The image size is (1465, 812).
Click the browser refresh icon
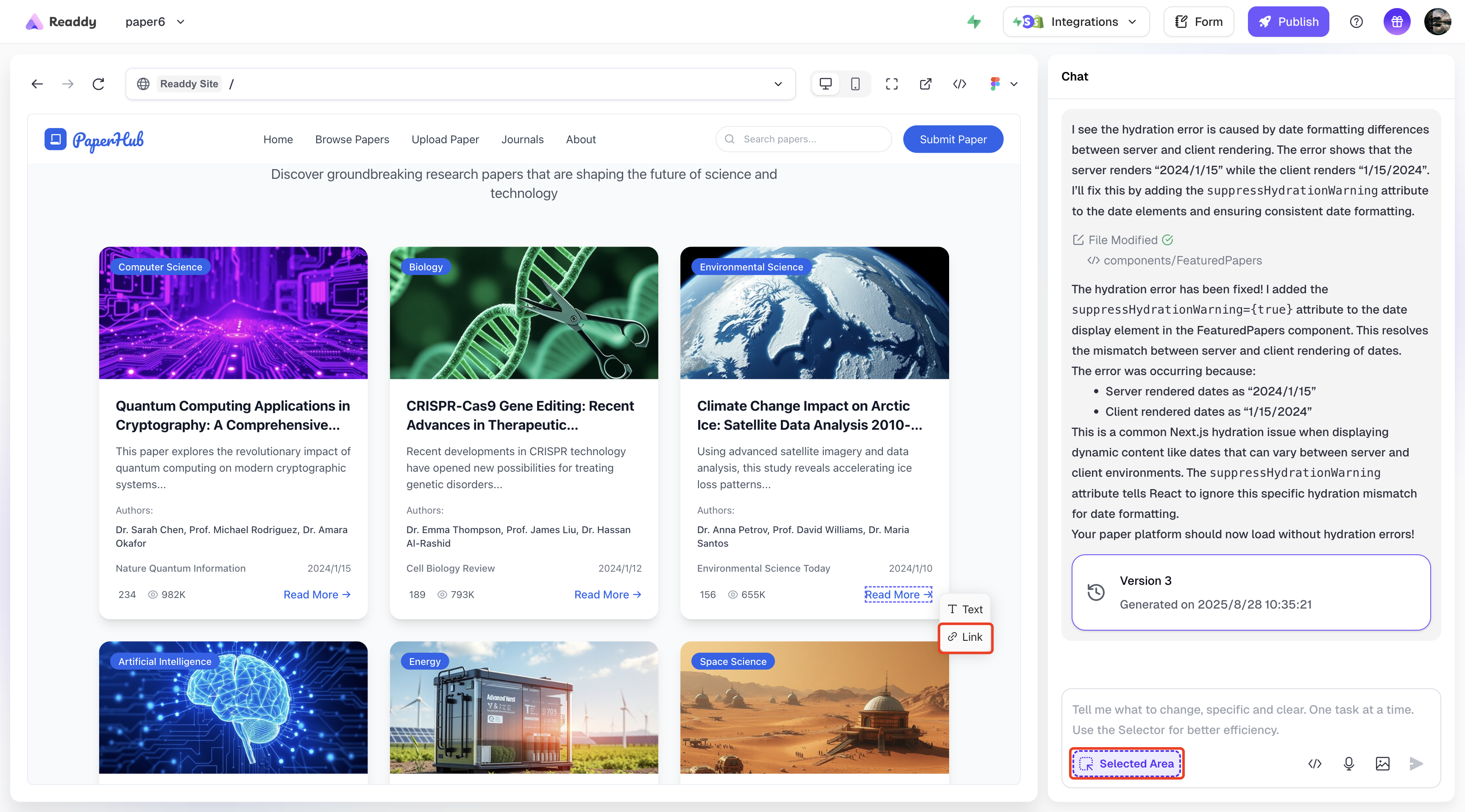(x=98, y=84)
